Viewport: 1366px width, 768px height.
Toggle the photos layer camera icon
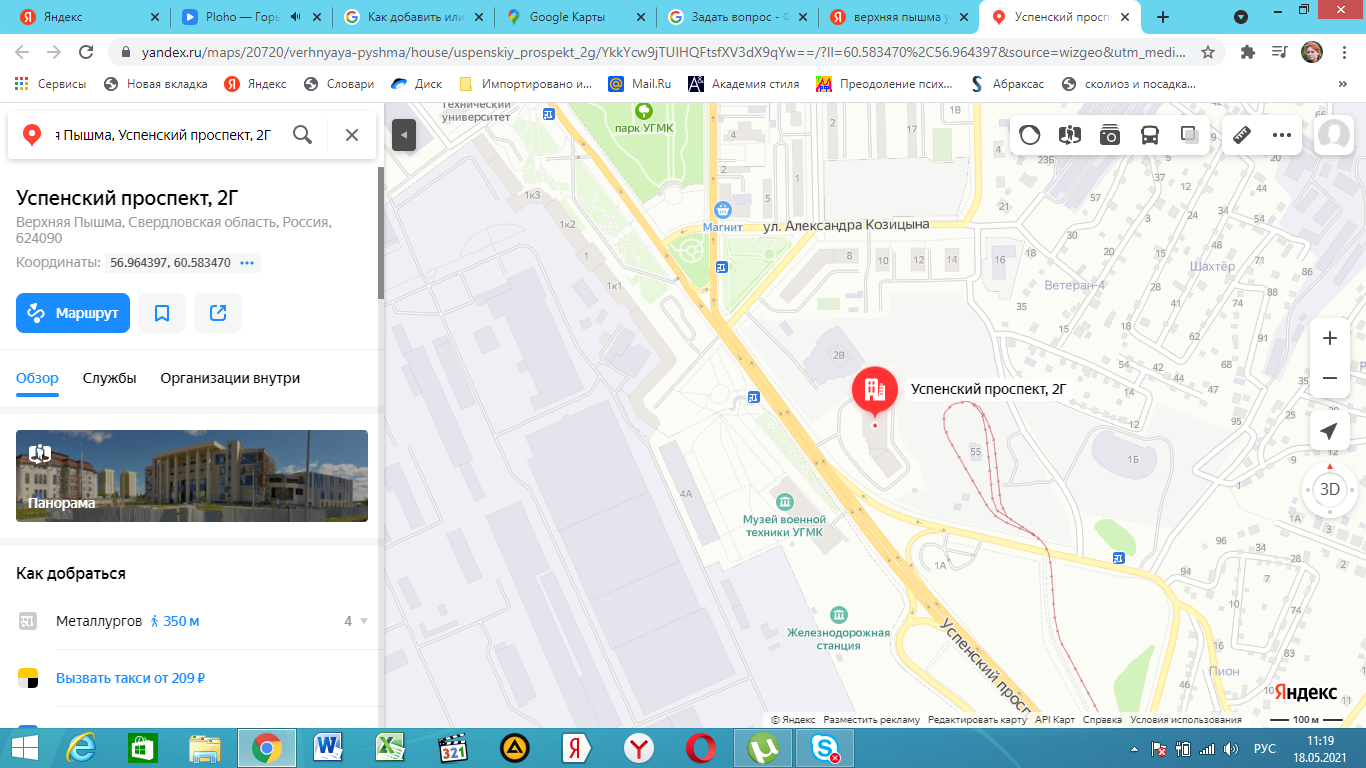(1110, 135)
